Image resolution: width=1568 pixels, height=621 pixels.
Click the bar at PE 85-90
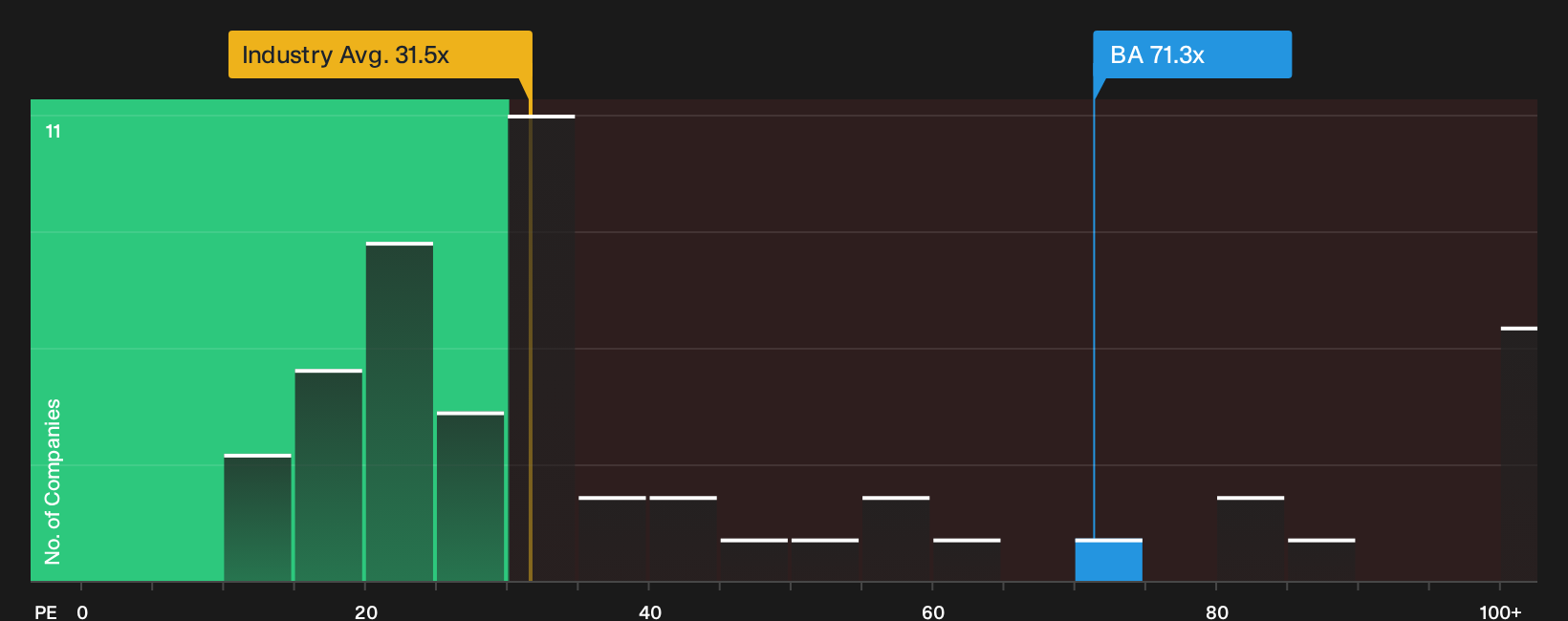(x=1321, y=560)
